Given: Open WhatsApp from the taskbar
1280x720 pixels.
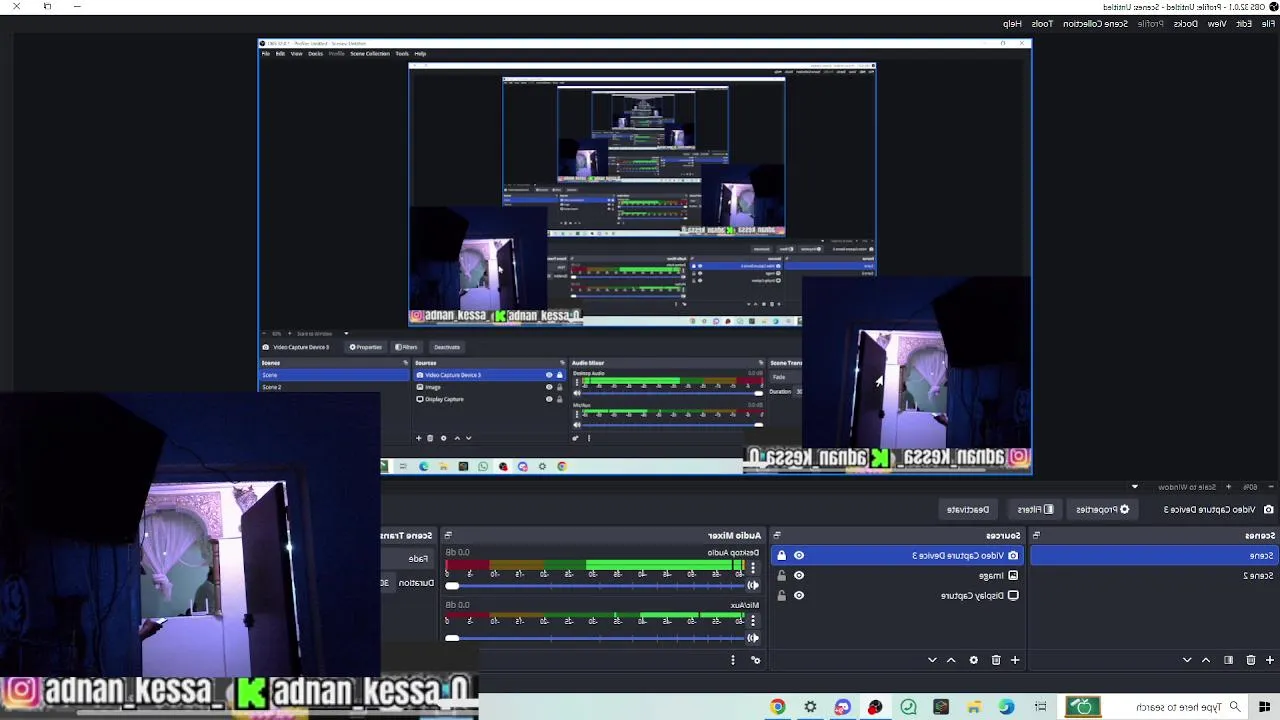Looking at the screenshot, I should pos(908,707).
